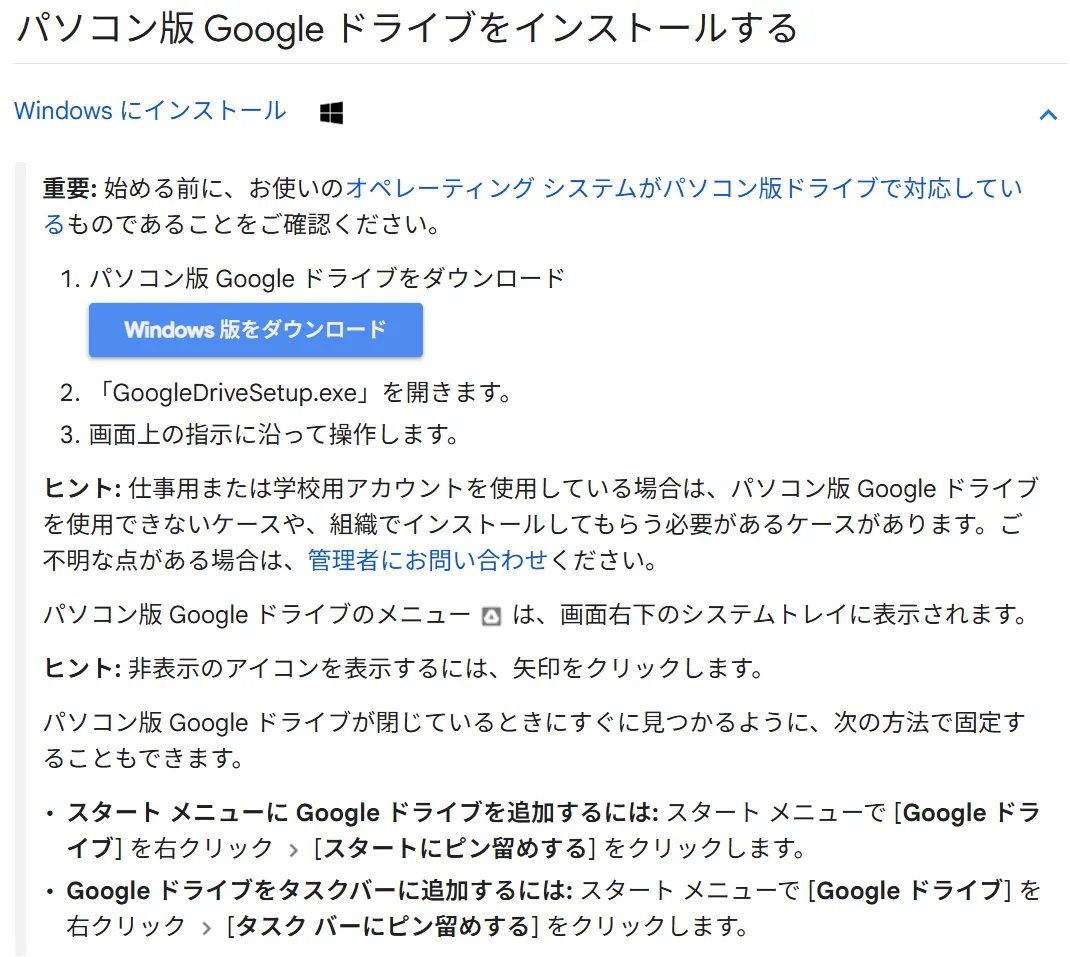
Task: Click the 'ヒント:' label about work accounts
Action: click(x=82, y=489)
